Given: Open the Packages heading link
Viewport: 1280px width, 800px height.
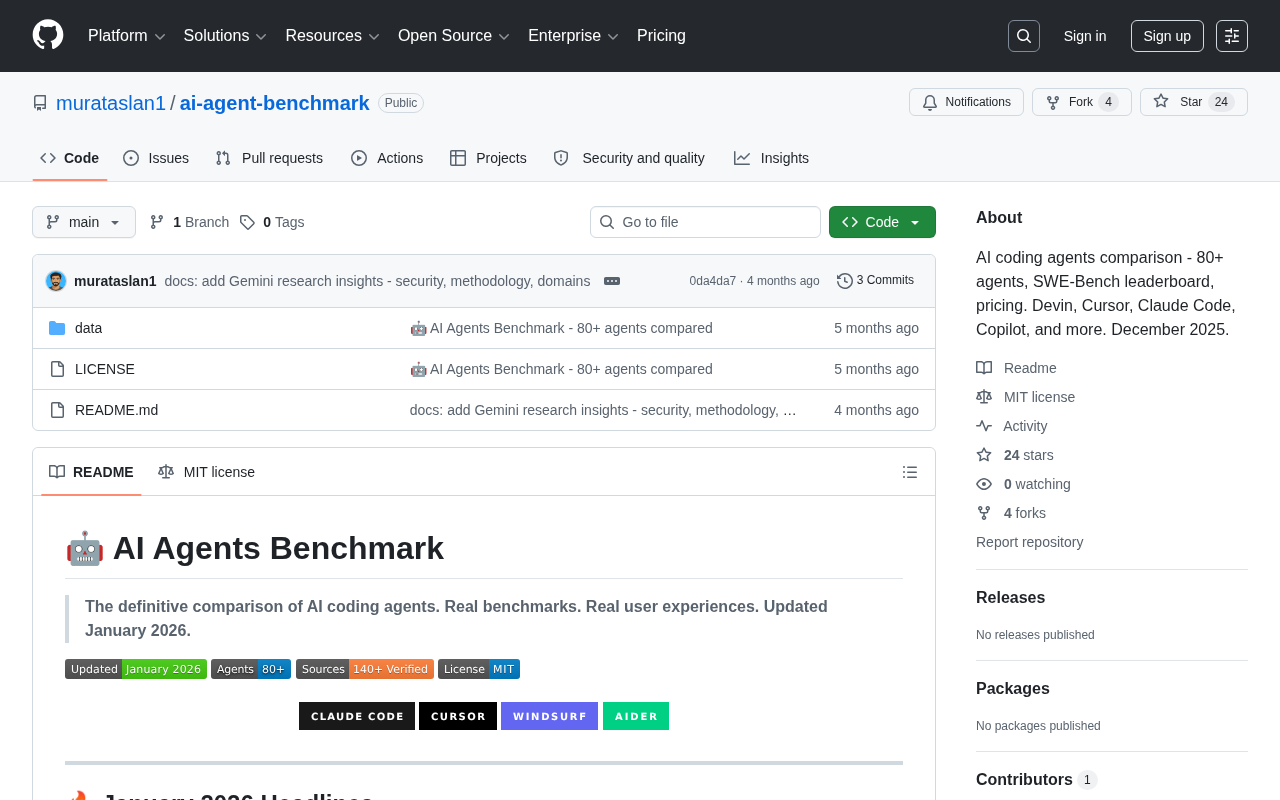Looking at the screenshot, I should pyautogui.click(x=1013, y=689).
